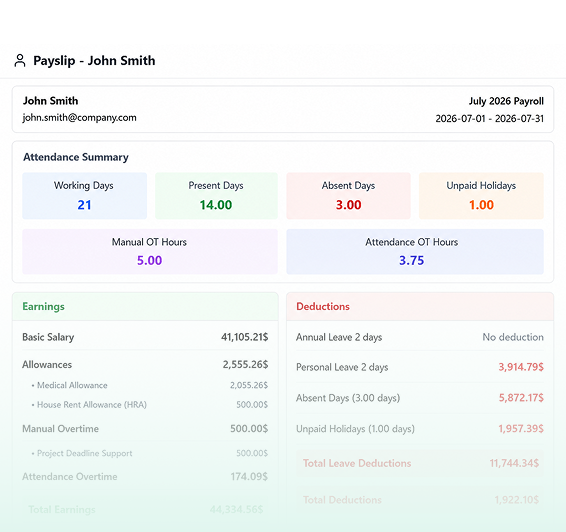Click the 'Total Deductions' label

[342, 500]
